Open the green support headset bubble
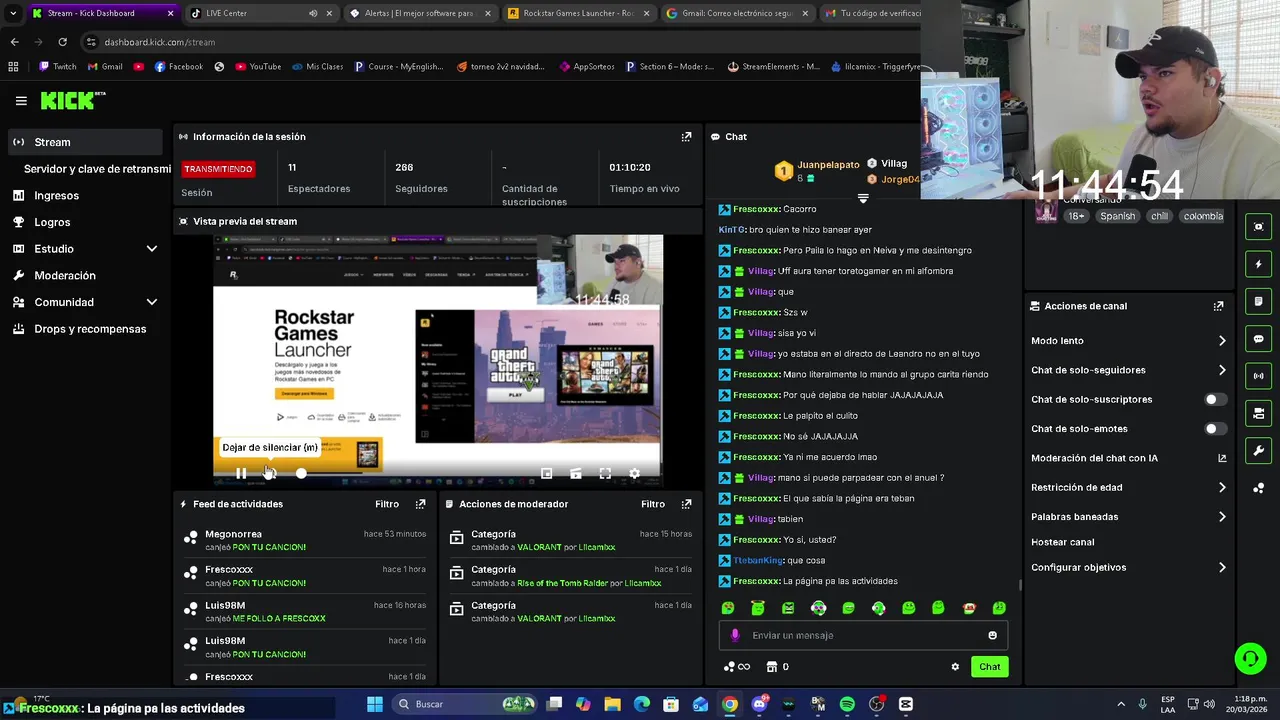The image size is (1280, 720). [1250, 658]
